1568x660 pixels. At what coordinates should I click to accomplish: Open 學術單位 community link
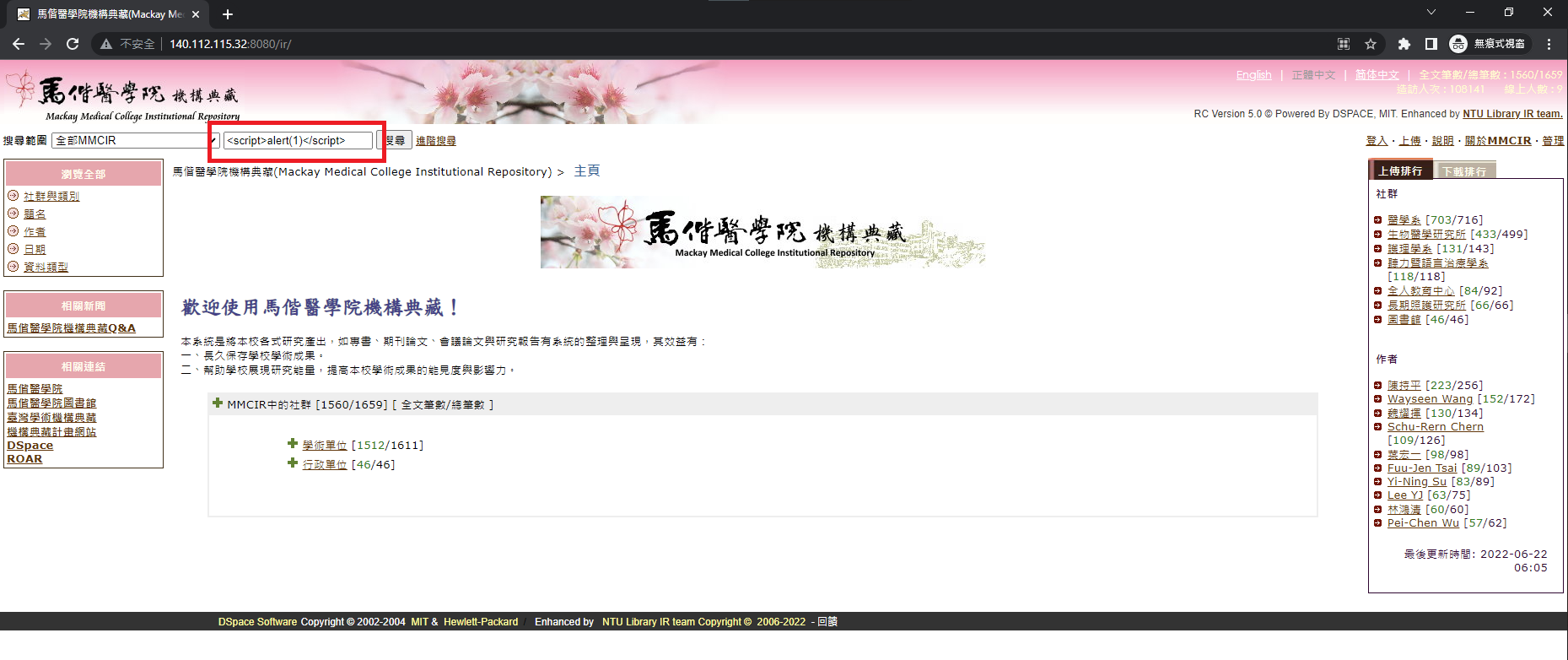pyautogui.click(x=325, y=445)
